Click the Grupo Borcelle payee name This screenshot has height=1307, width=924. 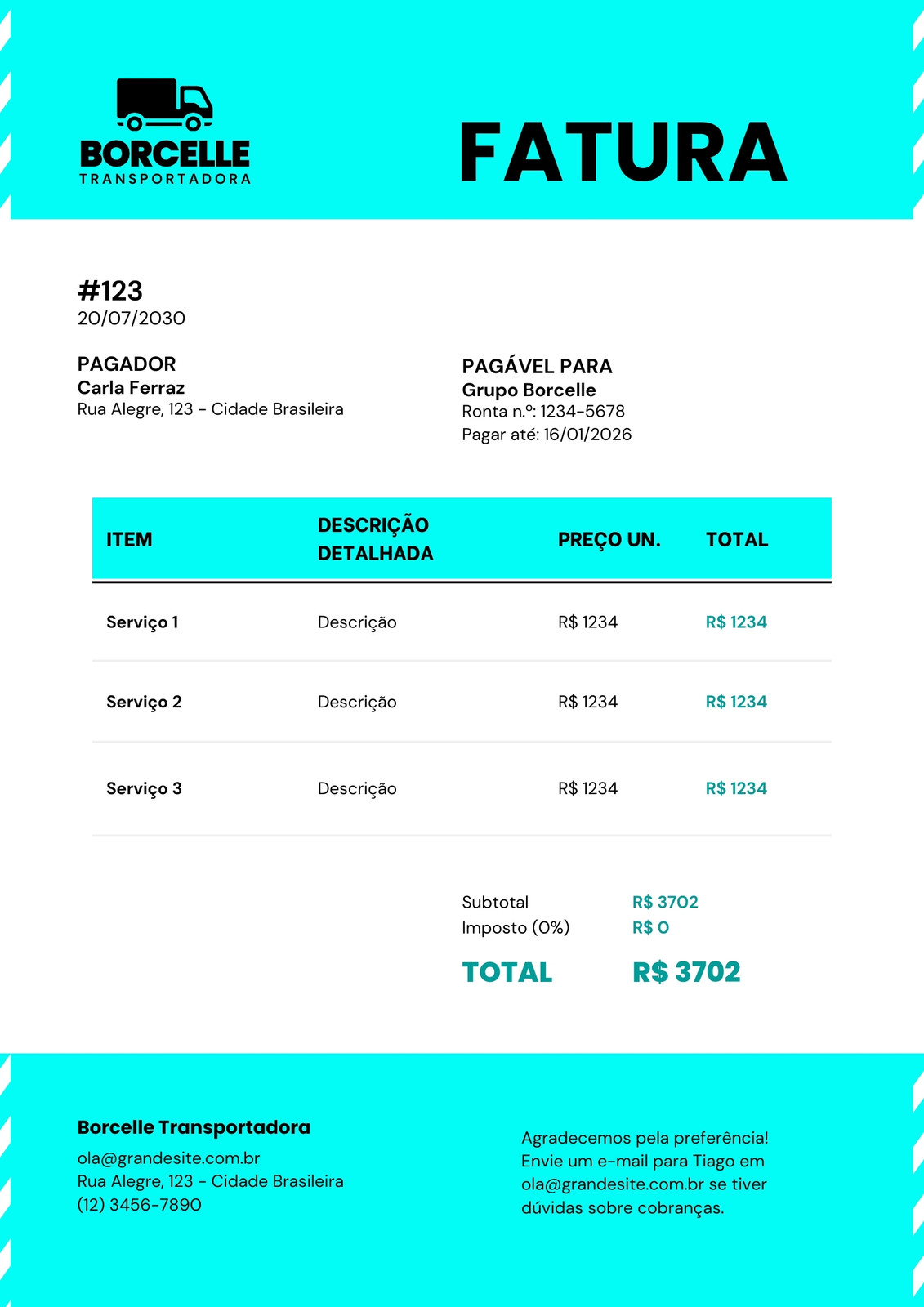529,390
